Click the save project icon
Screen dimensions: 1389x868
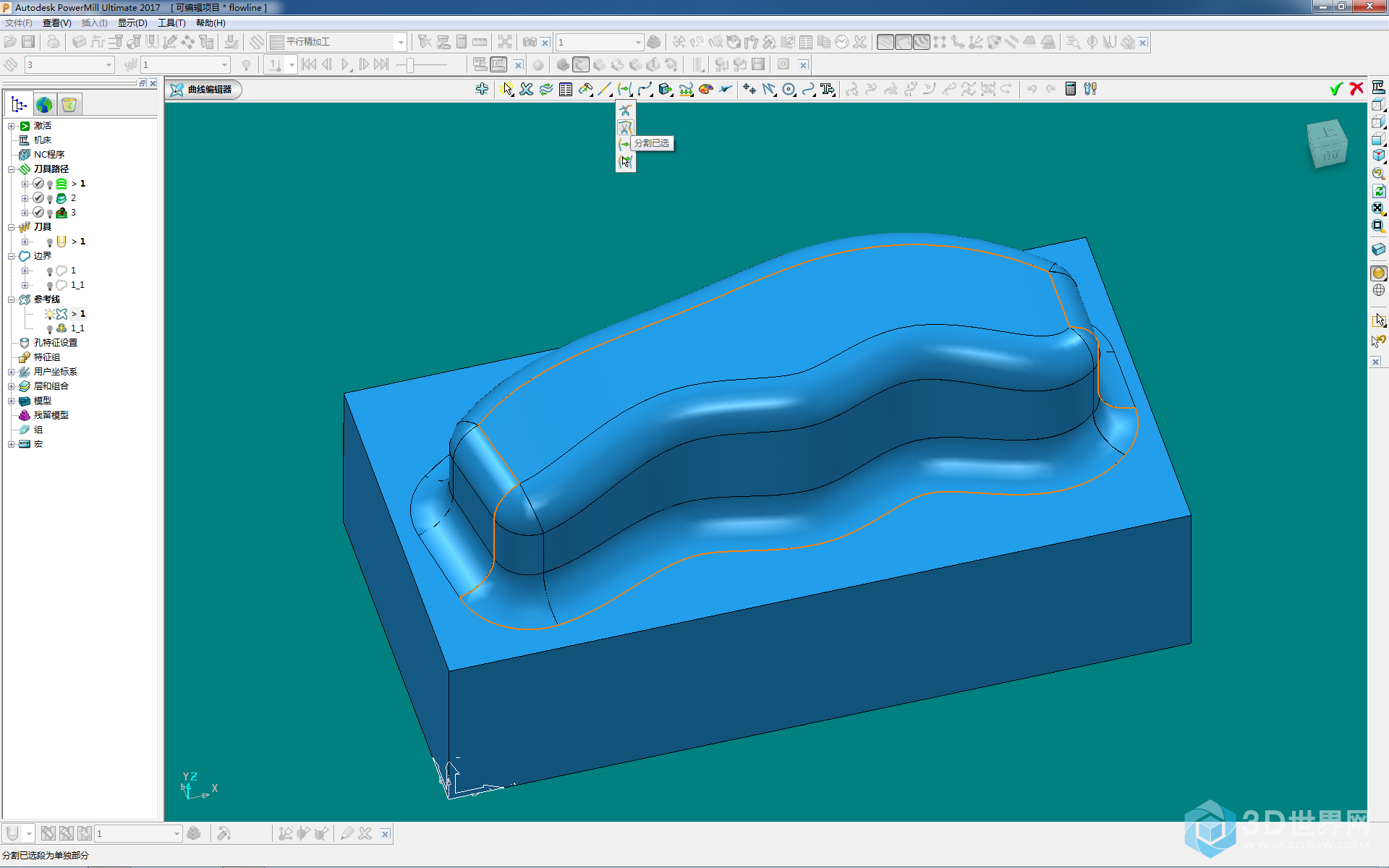click(28, 42)
